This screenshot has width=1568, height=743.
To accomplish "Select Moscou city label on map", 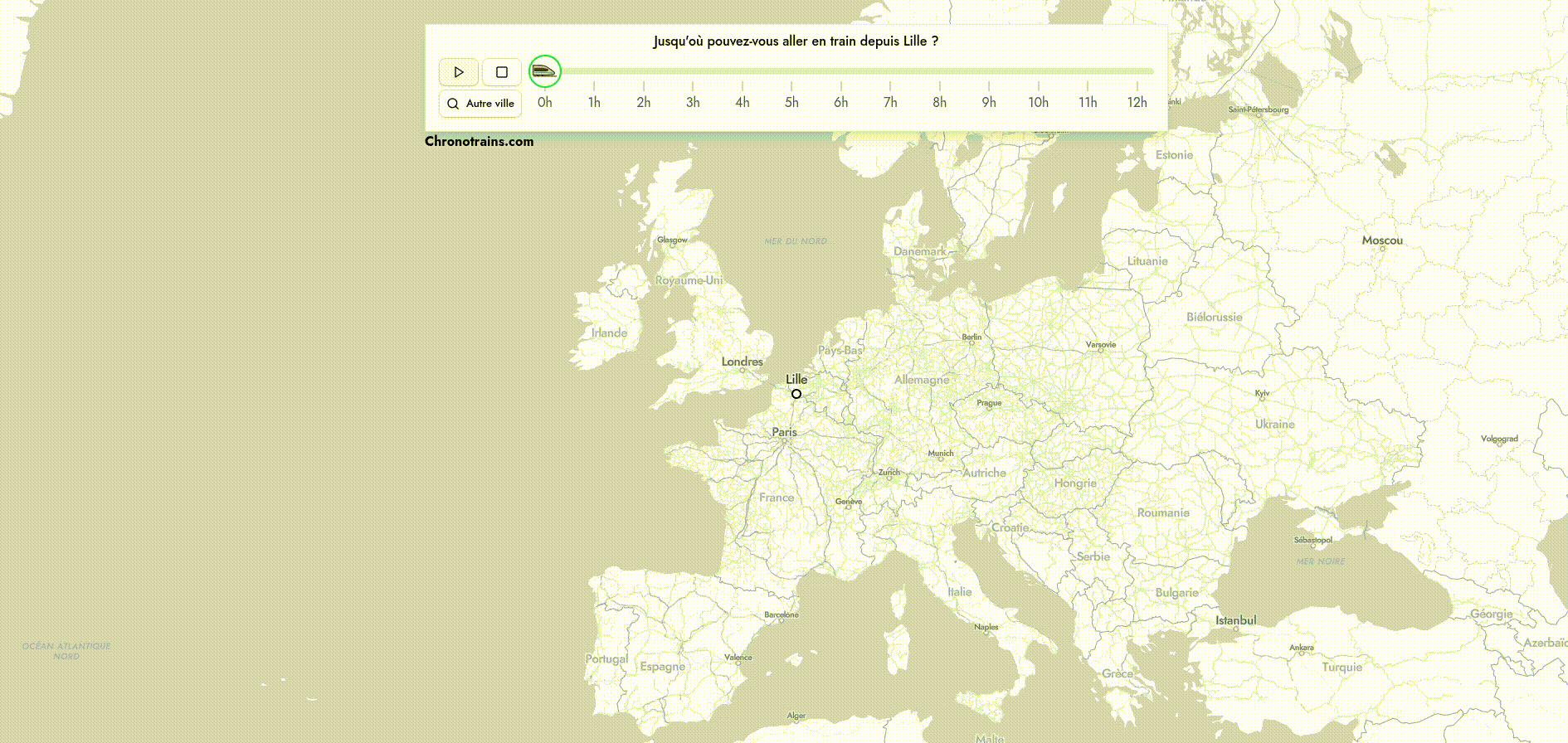I will (1382, 240).
